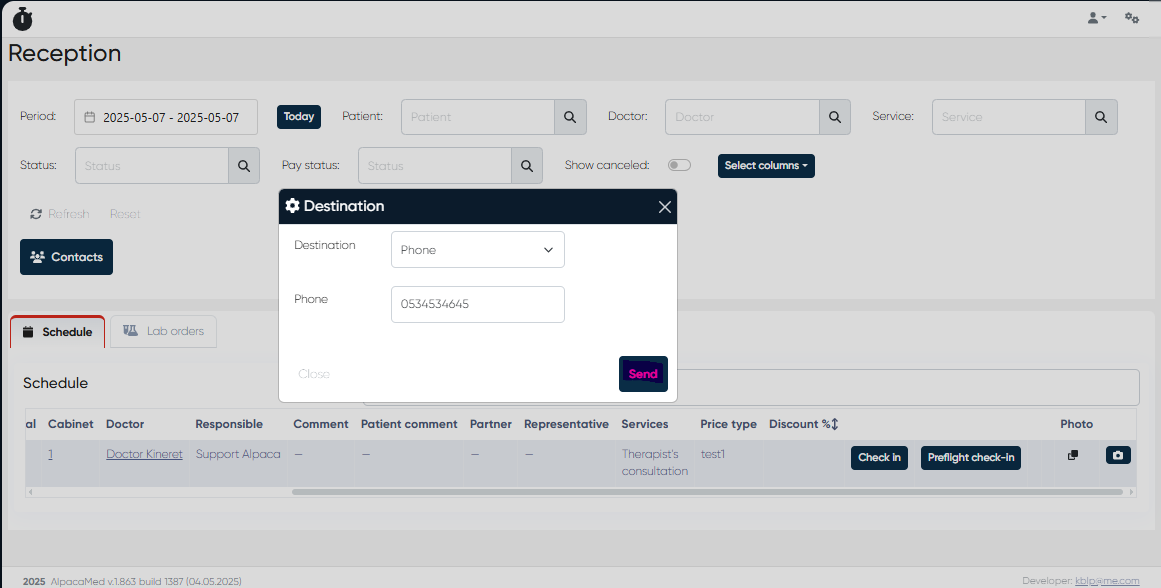The image size is (1161, 588).
Task: Close the Destination dialog with X
Action: 665,207
